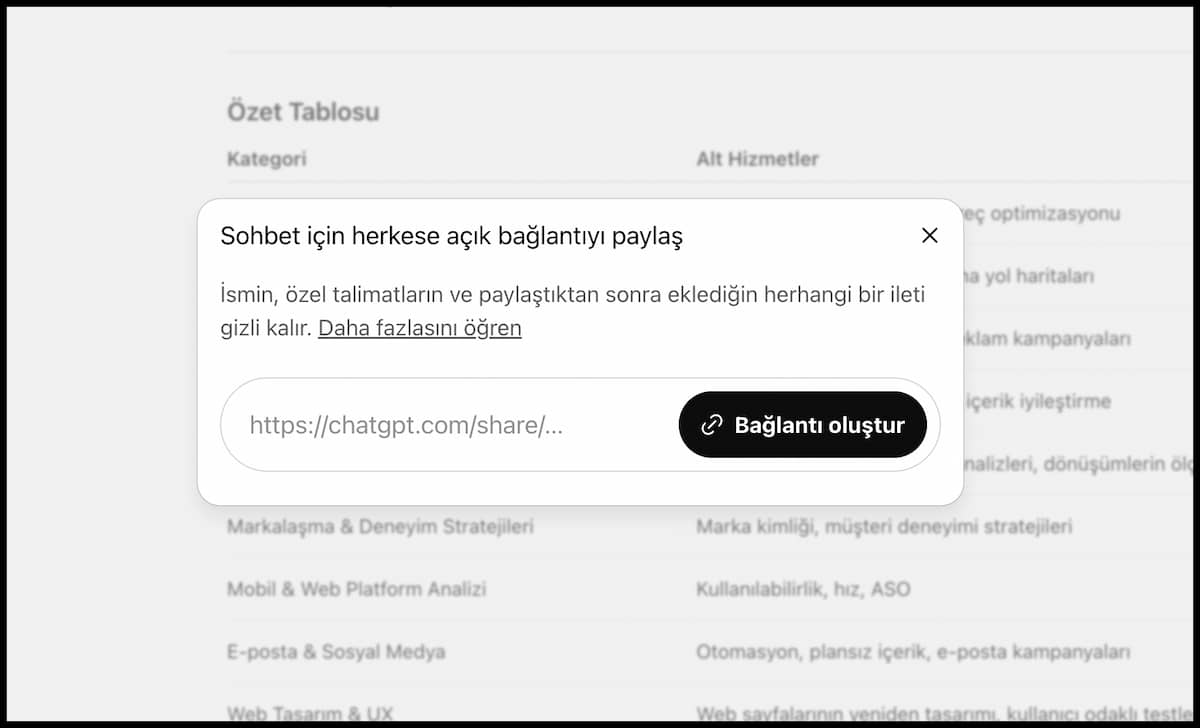Open the Daha fazlasını öğren link

tap(419, 328)
